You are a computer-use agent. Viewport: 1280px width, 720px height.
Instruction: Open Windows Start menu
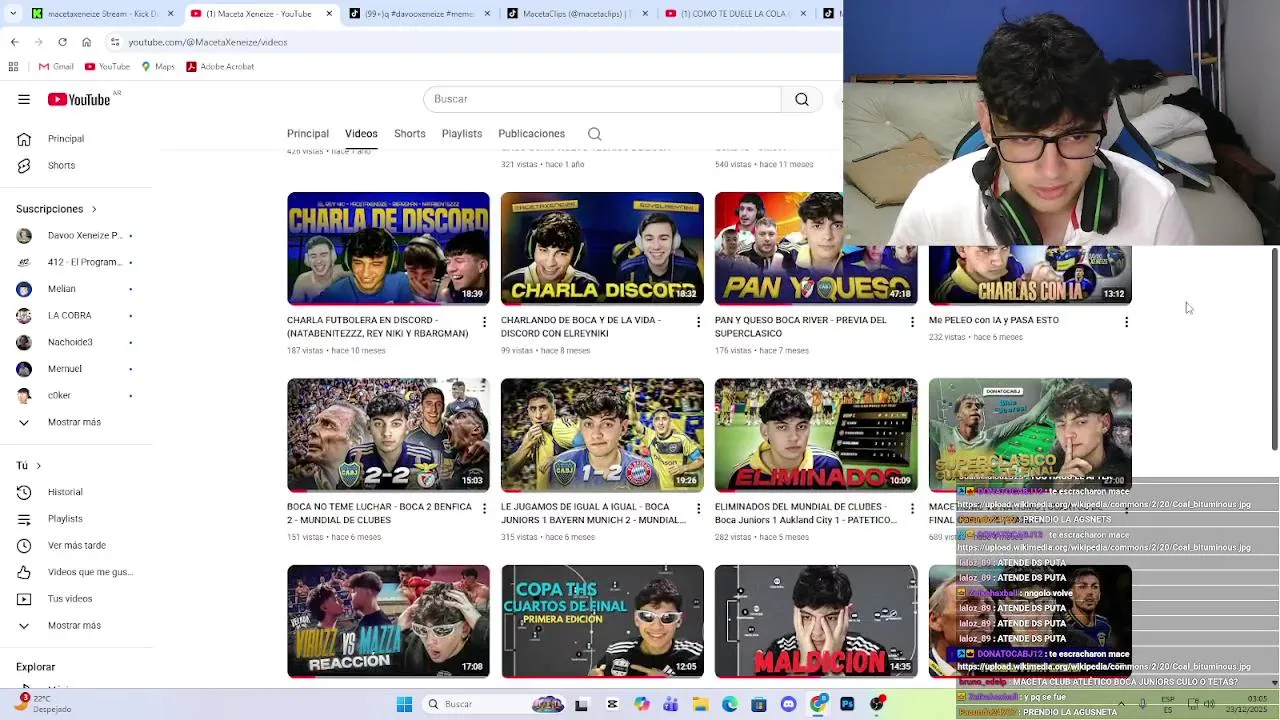click(404, 704)
